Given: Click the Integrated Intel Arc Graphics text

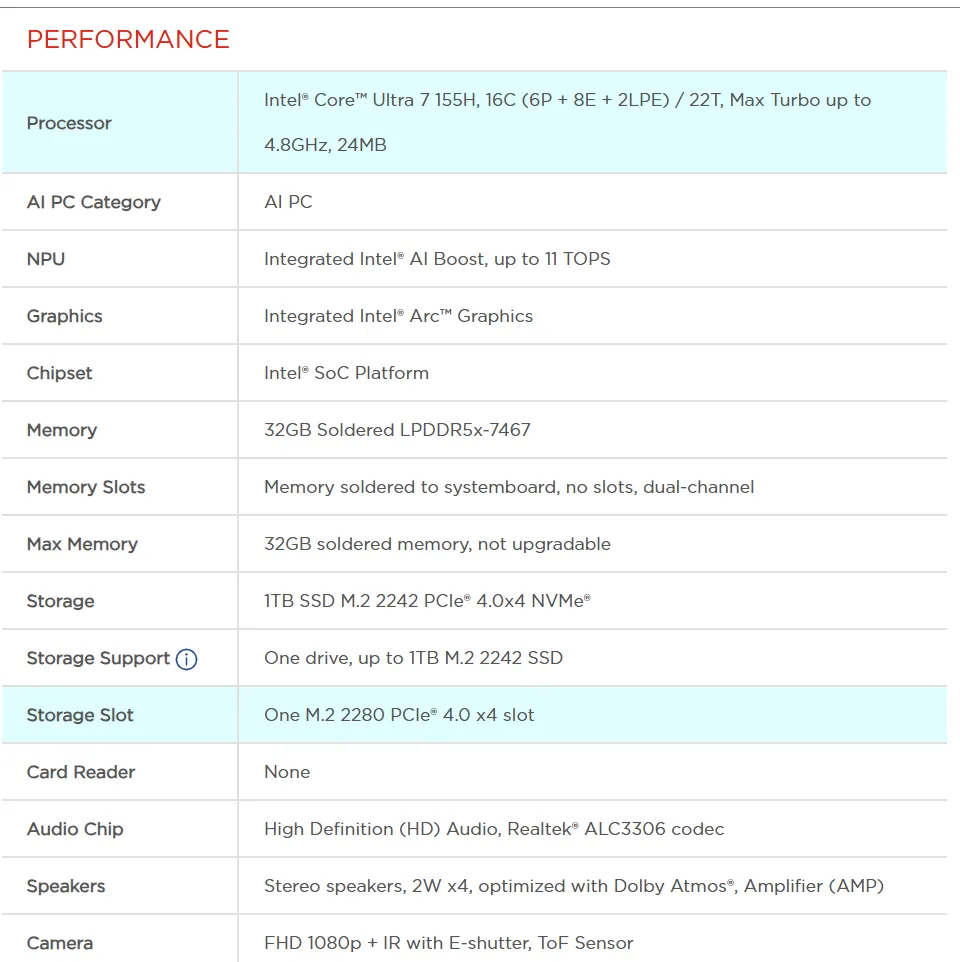Looking at the screenshot, I should coord(399,316).
